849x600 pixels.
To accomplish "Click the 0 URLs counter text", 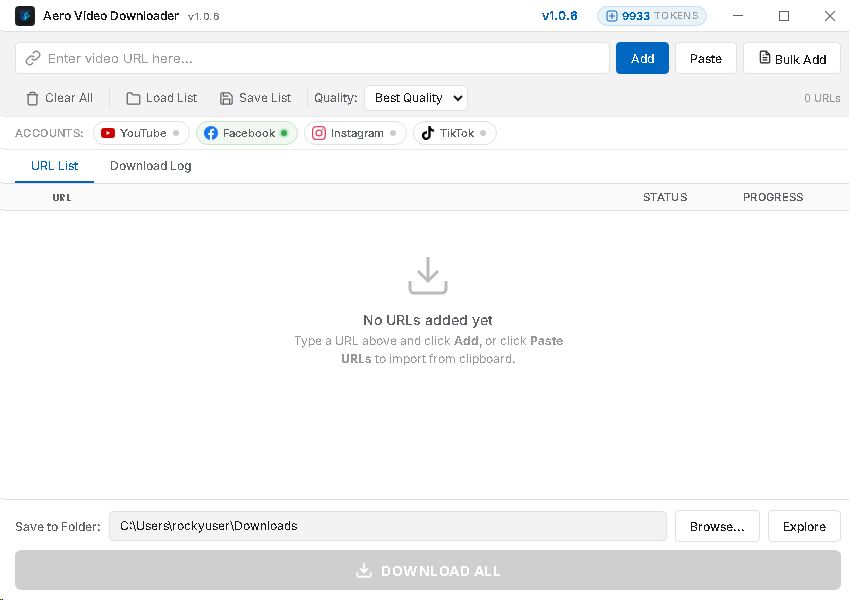I will click(x=822, y=98).
